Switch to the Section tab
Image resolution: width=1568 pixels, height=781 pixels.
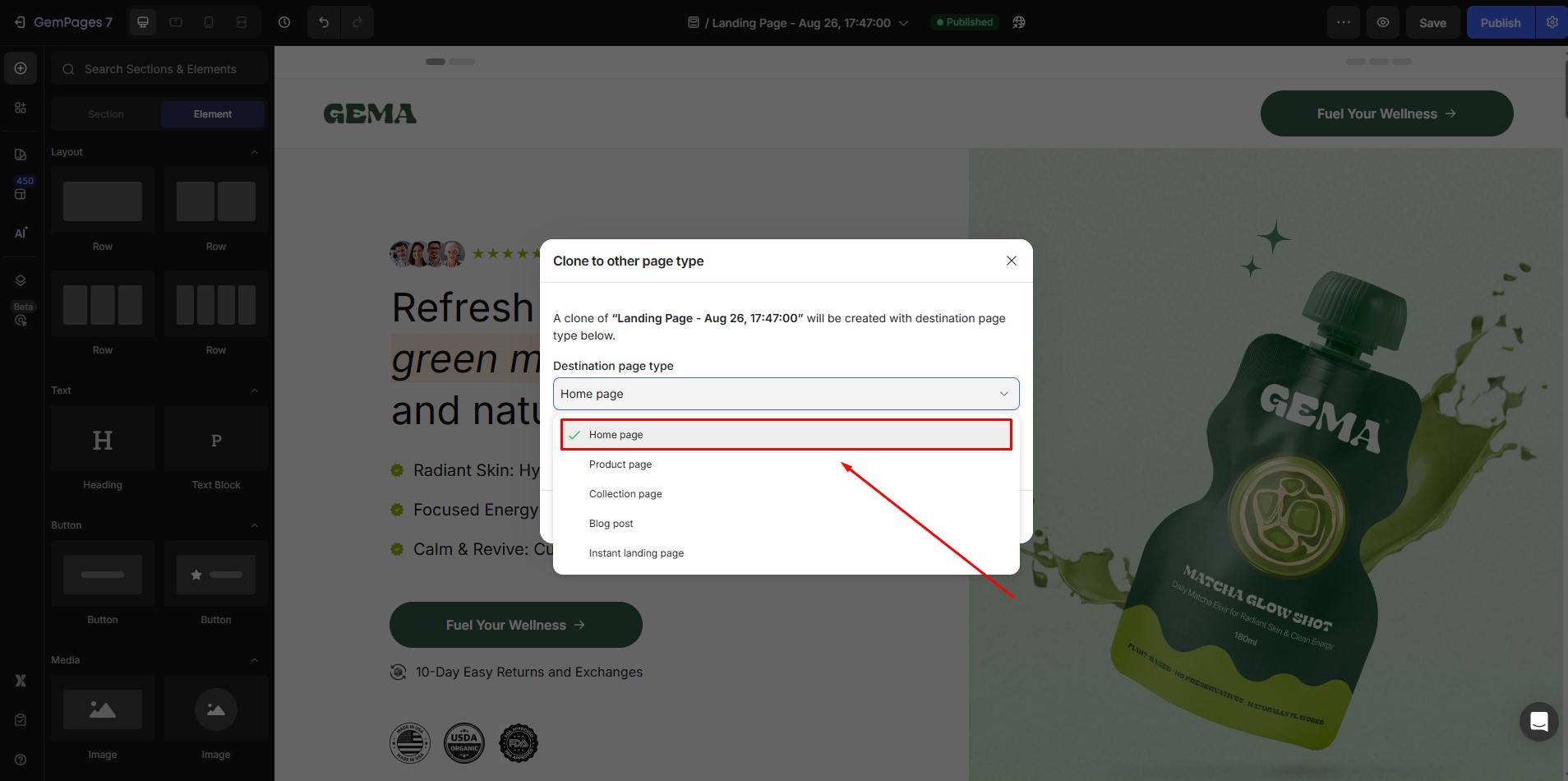(104, 113)
